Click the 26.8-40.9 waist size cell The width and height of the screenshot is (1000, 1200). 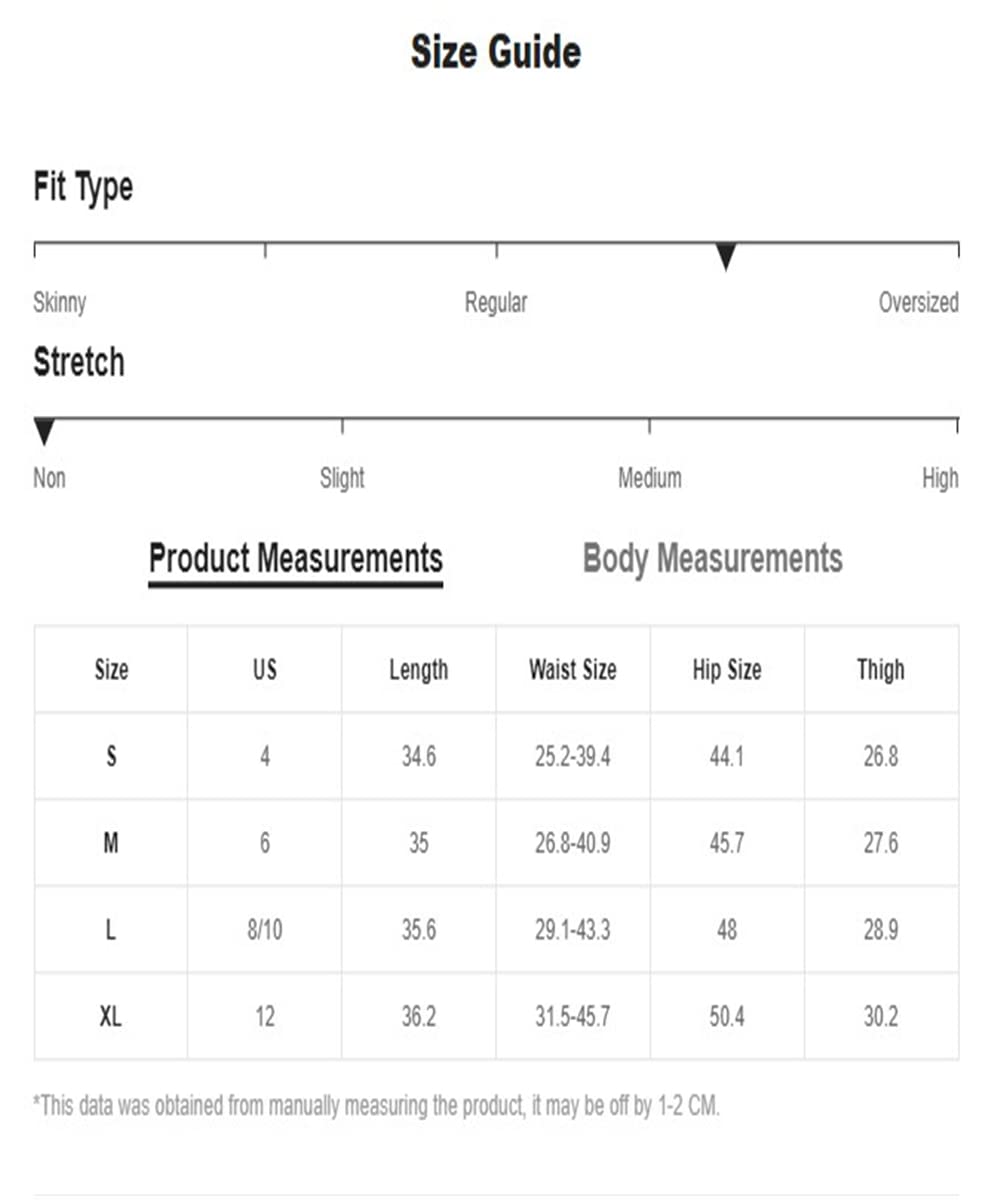573,843
